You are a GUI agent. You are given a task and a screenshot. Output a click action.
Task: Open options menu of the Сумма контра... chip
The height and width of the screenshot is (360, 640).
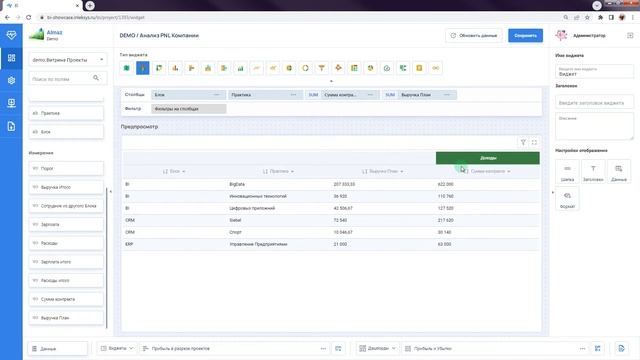tap(370, 95)
